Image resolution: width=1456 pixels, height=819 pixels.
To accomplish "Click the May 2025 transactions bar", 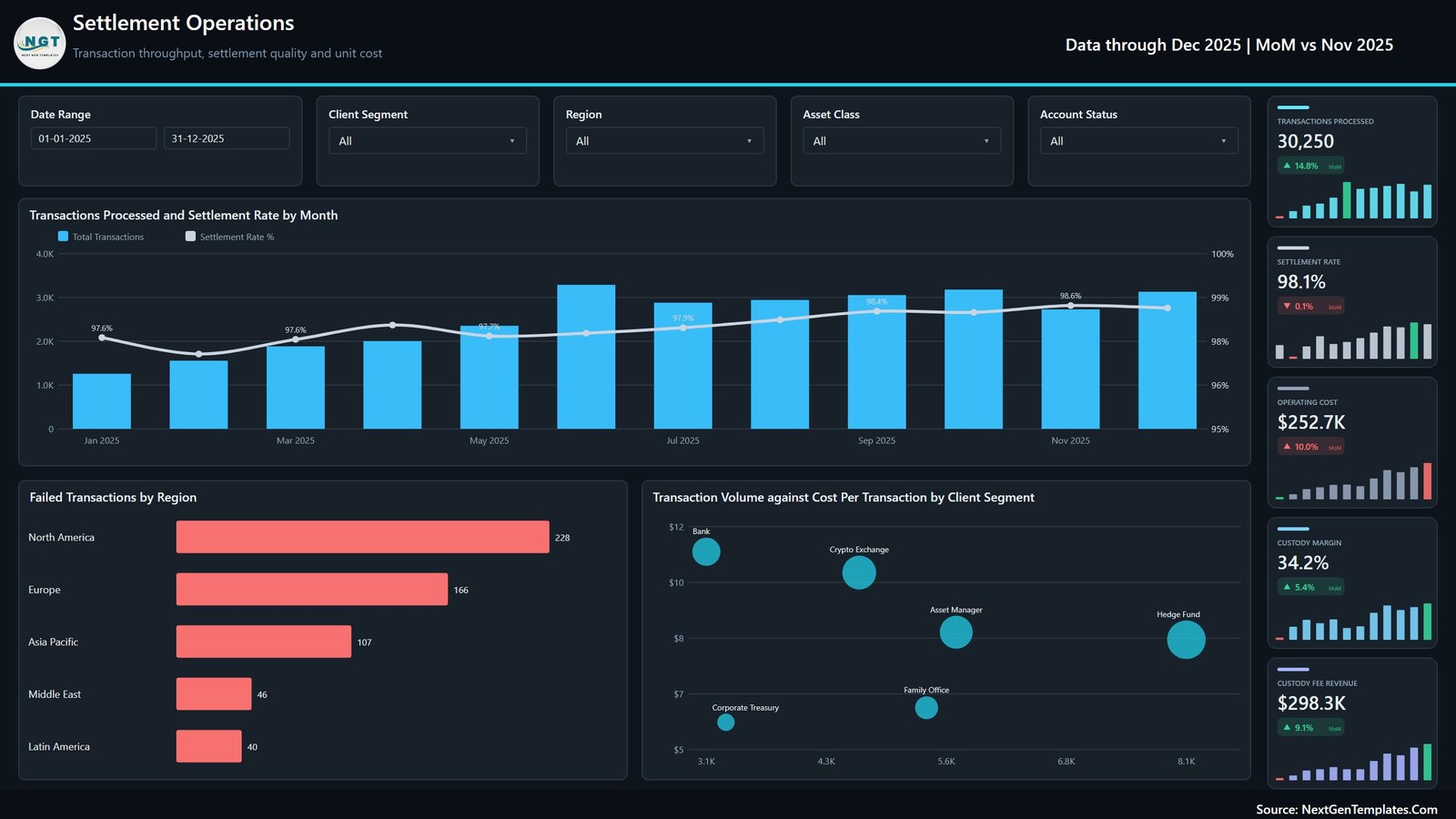I will coord(490,377).
